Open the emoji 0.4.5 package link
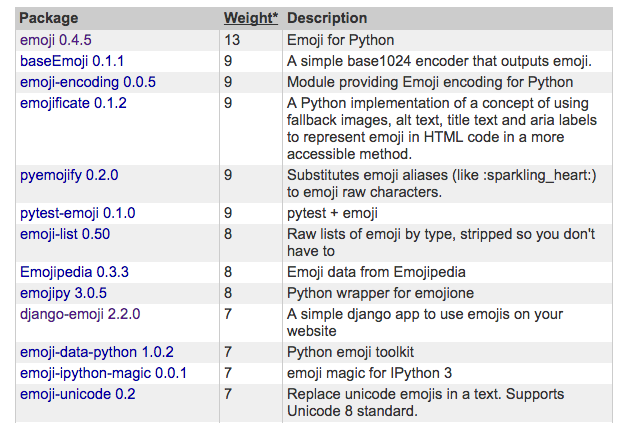The width and height of the screenshot is (627, 423). [x=56, y=40]
